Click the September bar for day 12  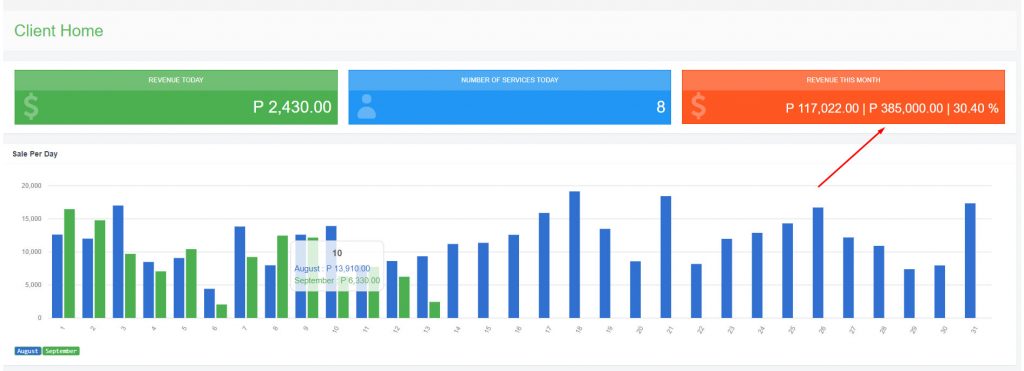pos(404,297)
